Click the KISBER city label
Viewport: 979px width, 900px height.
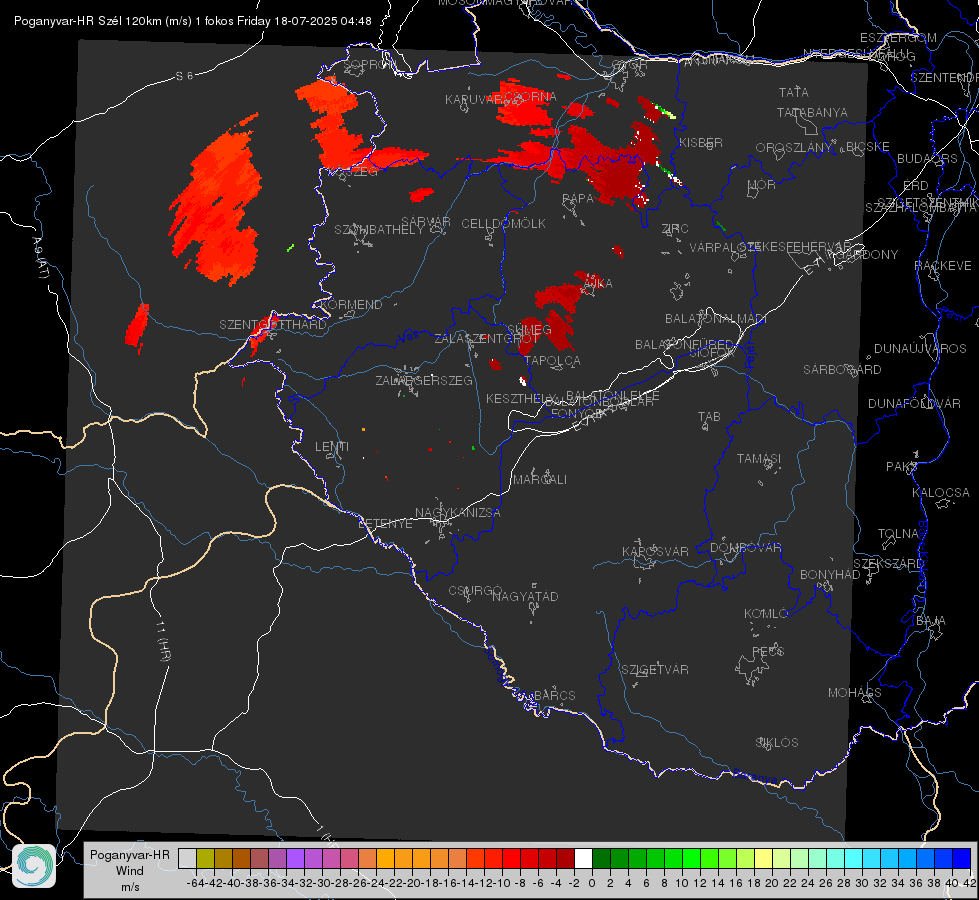tap(701, 142)
